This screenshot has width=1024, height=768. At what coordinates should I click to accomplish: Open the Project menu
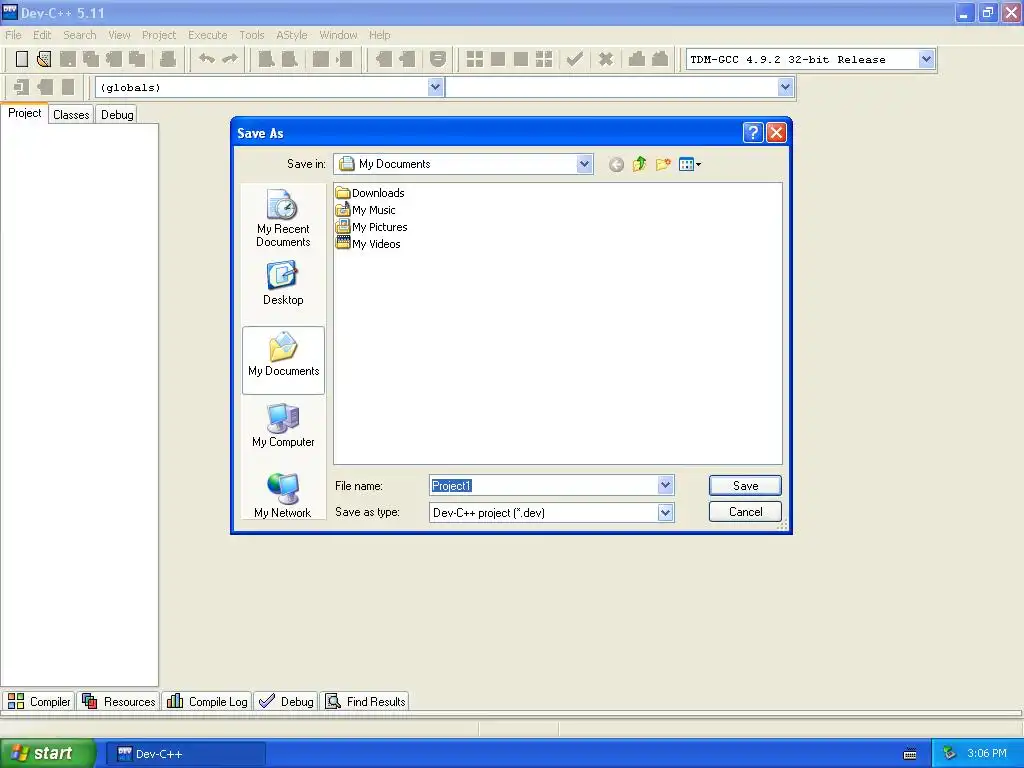159,35
